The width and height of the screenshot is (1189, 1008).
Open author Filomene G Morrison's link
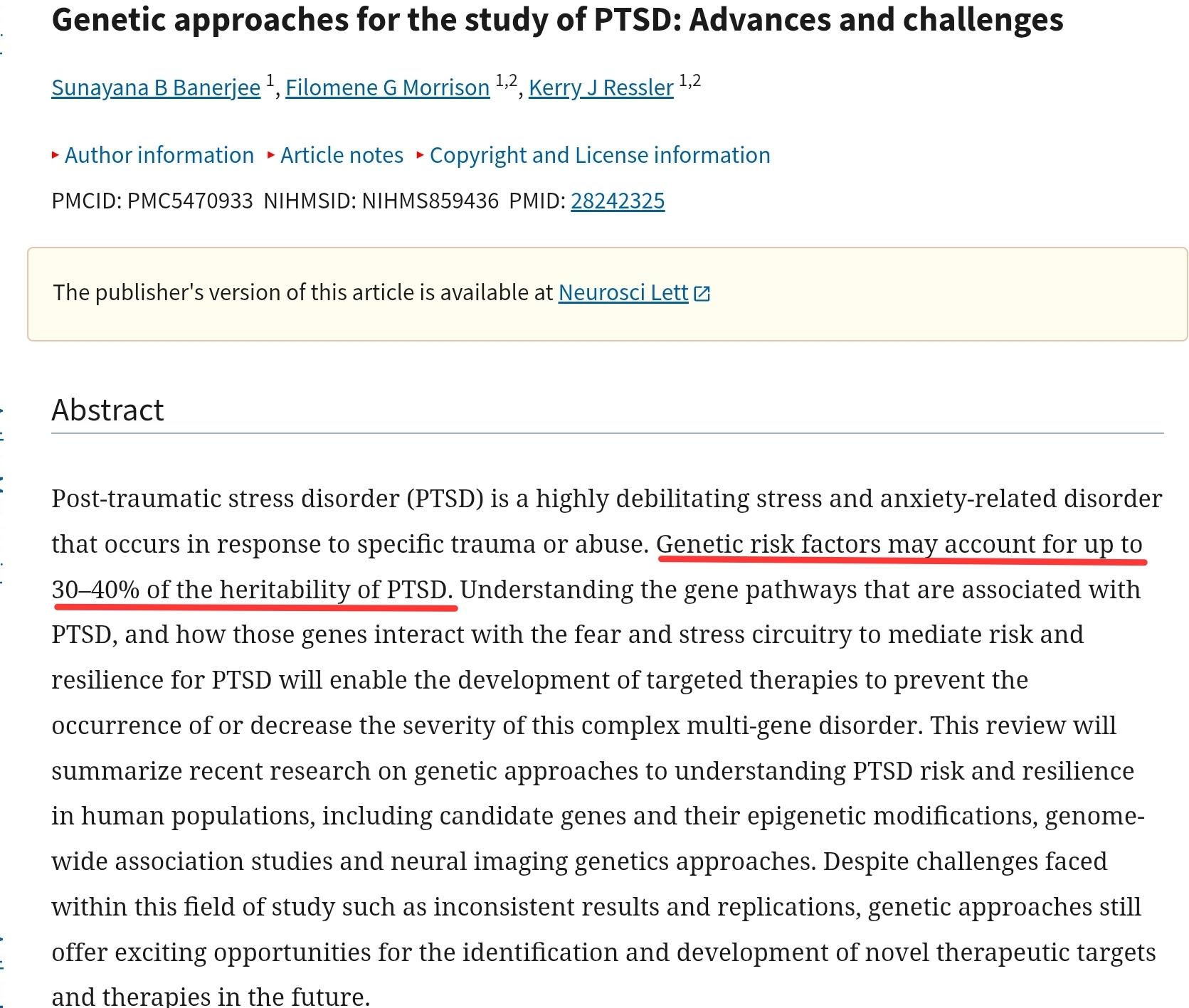(387, 87)
